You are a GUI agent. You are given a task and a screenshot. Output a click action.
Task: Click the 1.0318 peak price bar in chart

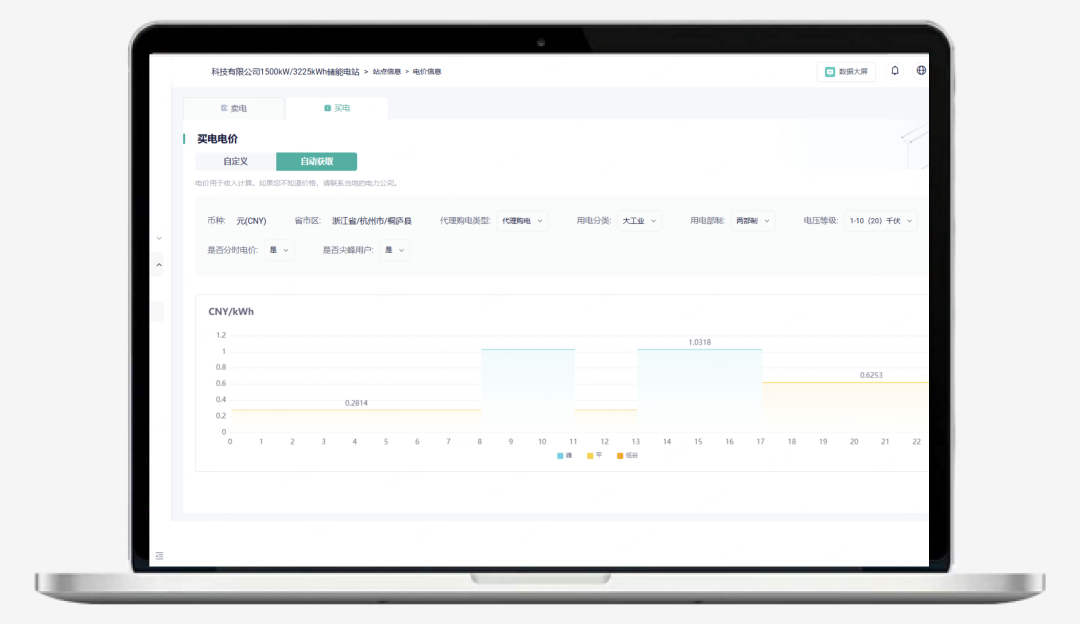tap(699, 390)
